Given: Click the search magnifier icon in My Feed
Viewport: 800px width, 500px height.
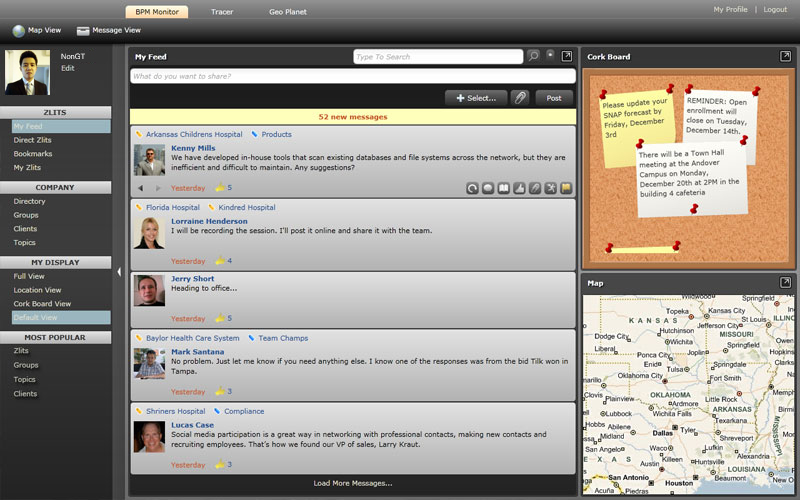Looking at the screenshot, I should (534, 56).
